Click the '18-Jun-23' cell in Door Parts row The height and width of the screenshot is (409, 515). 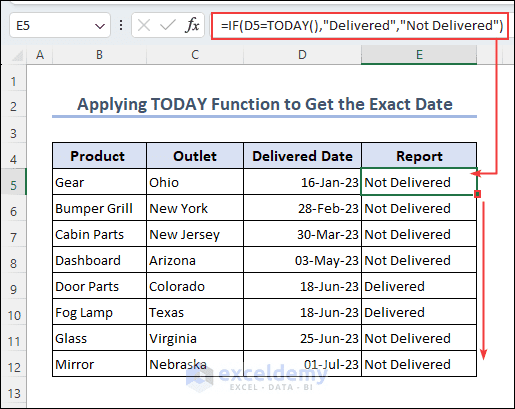302,286
